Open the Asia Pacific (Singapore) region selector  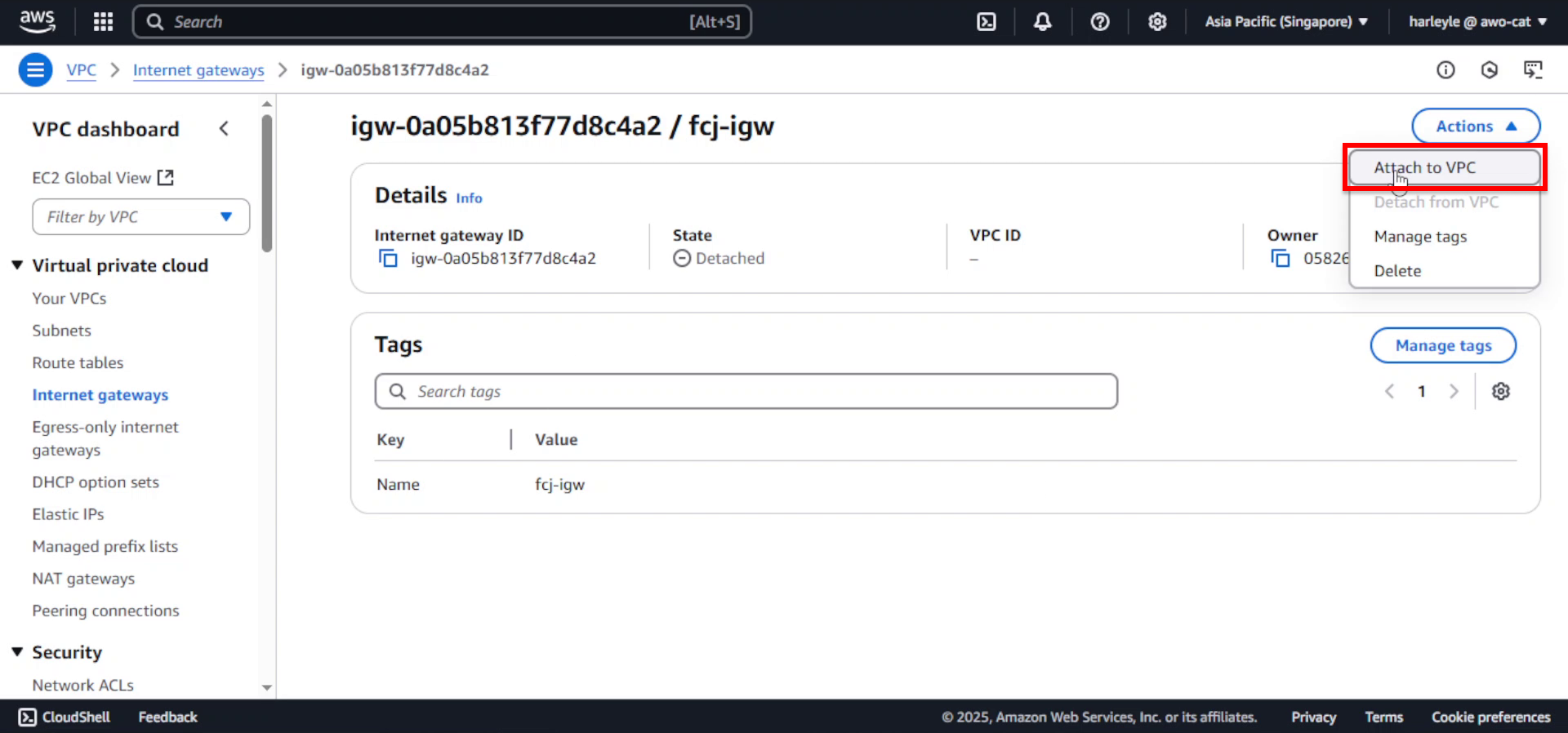click(1286, 22)
